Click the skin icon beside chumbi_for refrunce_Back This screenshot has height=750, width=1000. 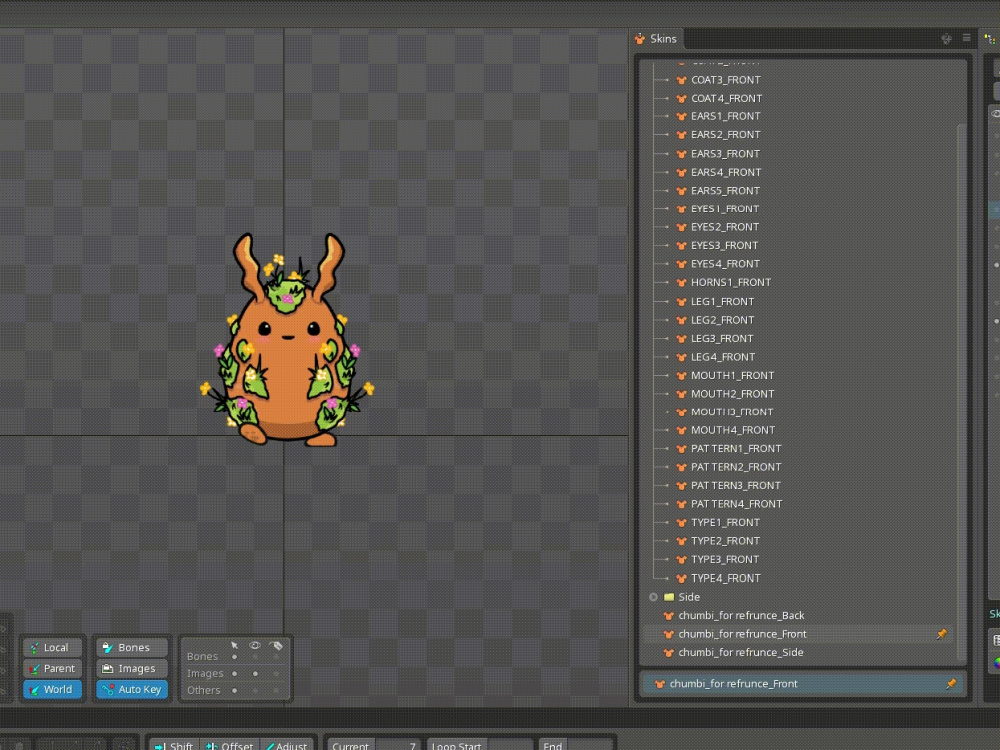[x=668, y=615]
